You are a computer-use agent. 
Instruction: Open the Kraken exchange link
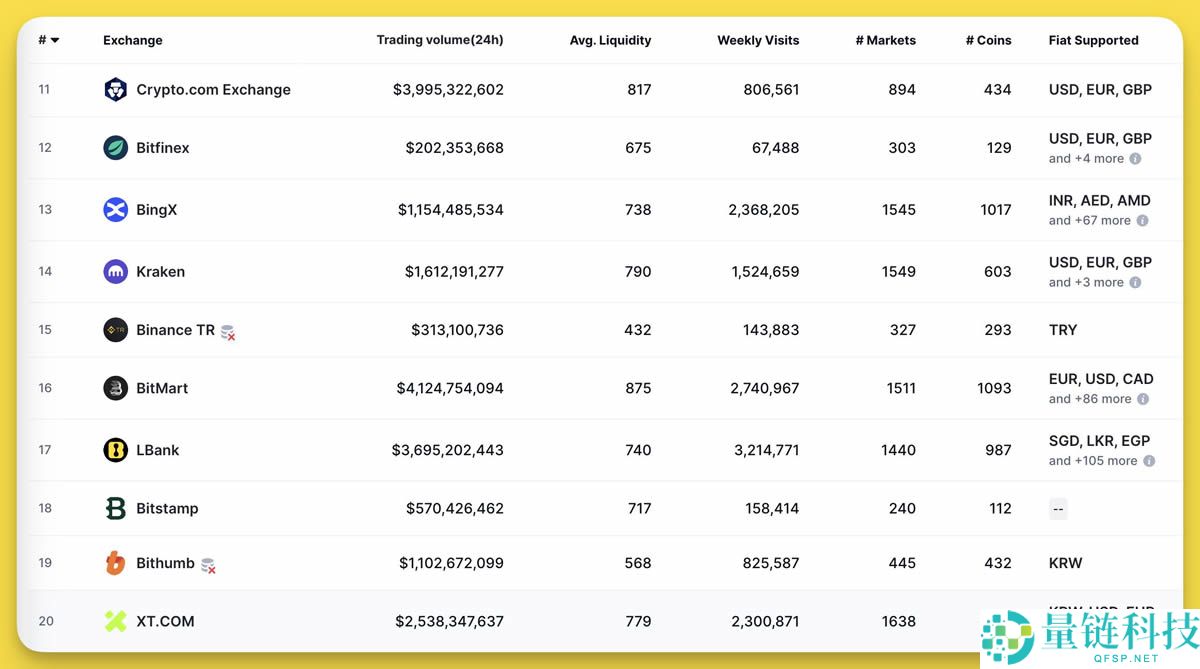coord(160,272)
